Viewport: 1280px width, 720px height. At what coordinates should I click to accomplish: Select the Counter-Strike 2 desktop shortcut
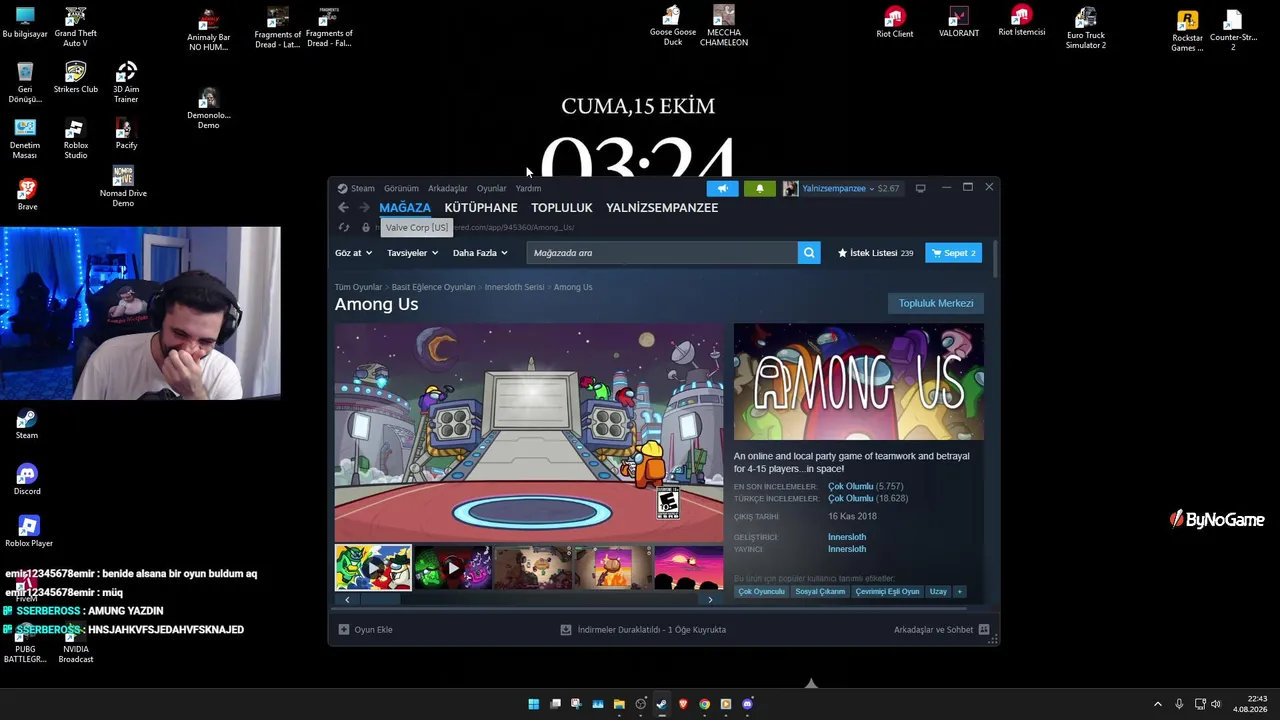[1232, 31]
